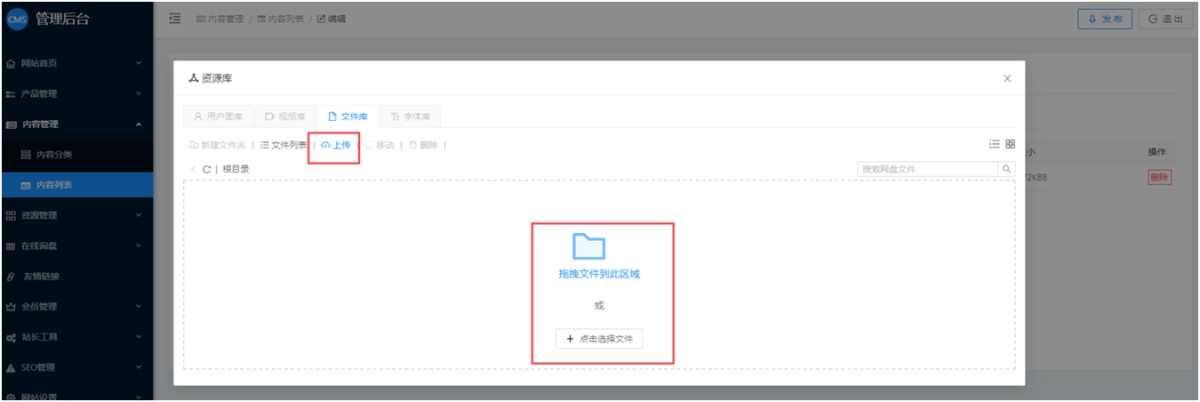Viewport: 1200px width, 402px height.
Task: Click the 点击选择文件 button
Action: [600, 339]
